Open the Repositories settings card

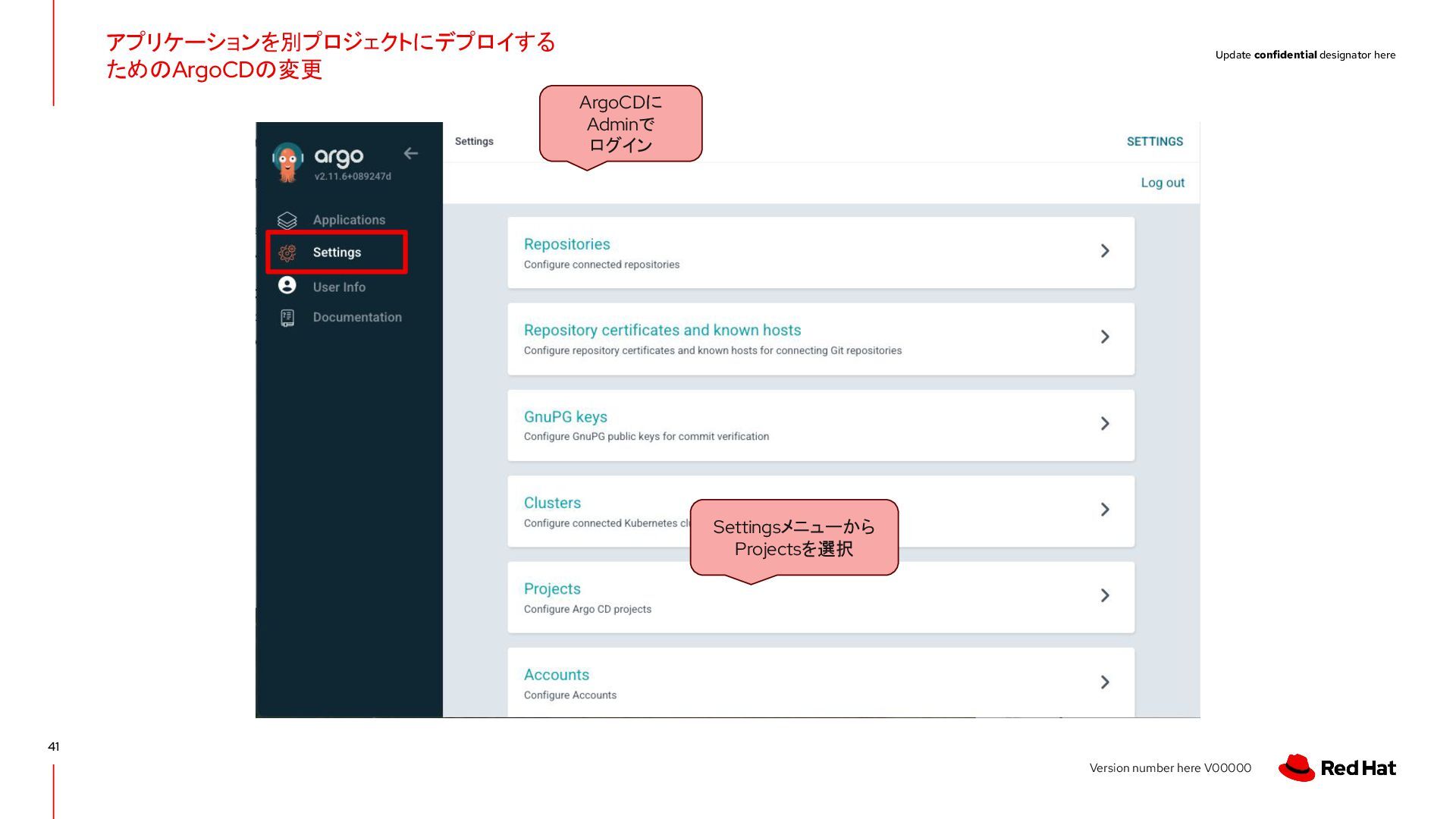(x=821, y=253)
